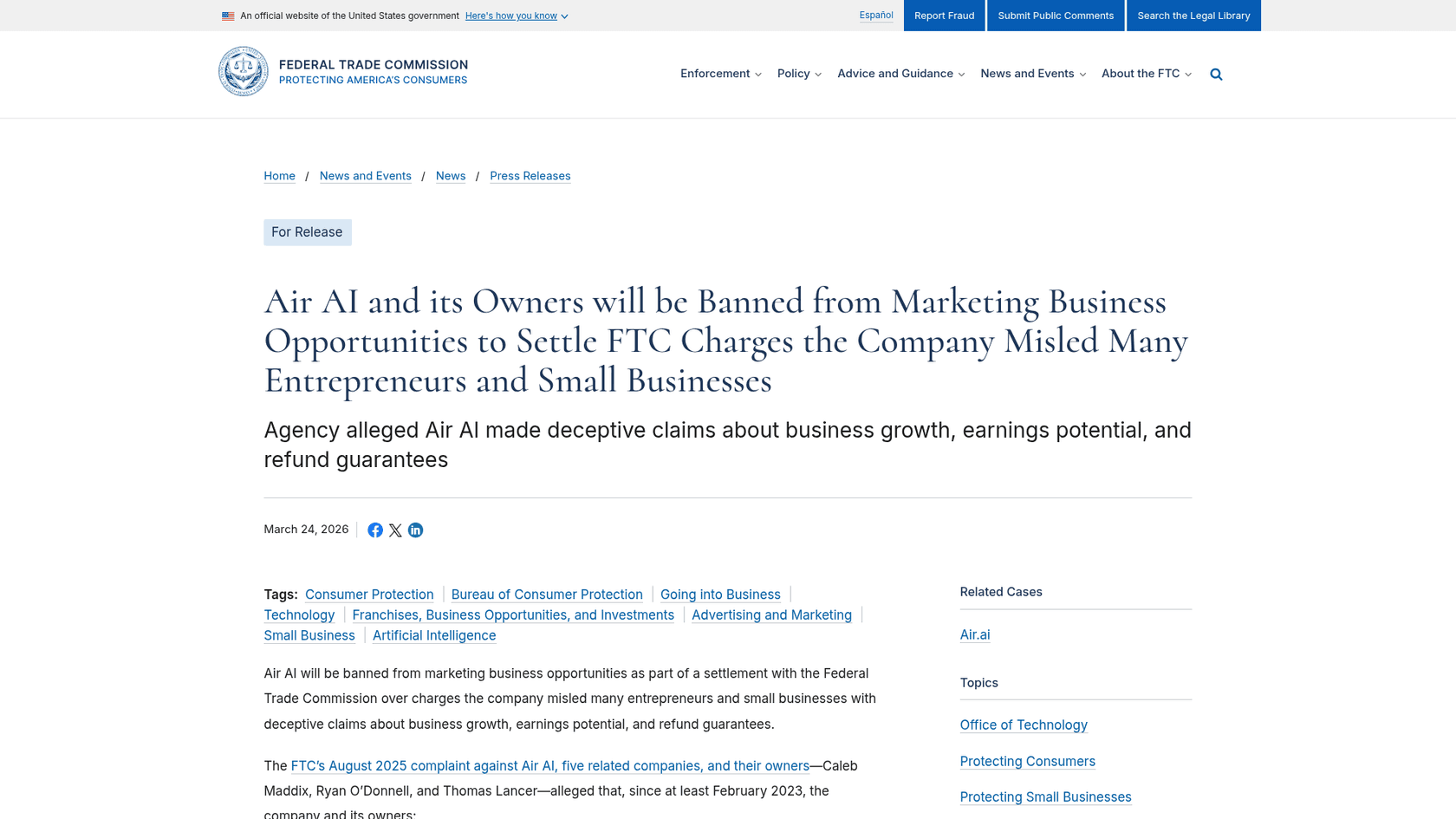Screen dimensions: 1456x819
Task: Expand the Advice and Guidance menu
Action: [901, 74]
